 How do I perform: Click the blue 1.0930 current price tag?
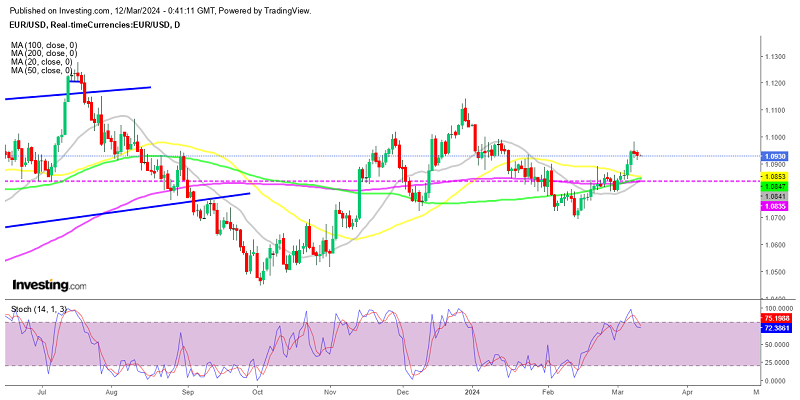[774, 157]
